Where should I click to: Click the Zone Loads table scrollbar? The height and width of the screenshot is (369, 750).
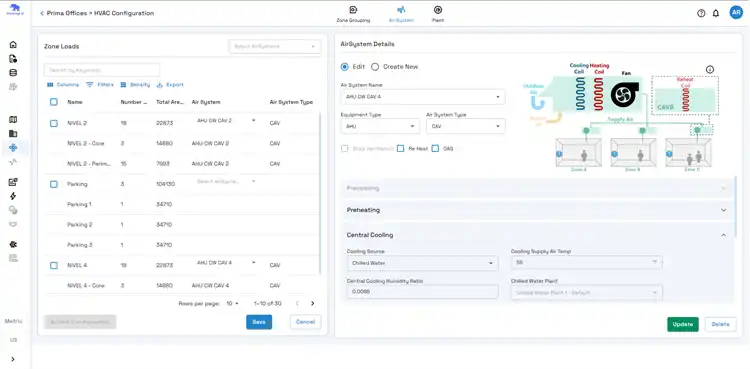pos(320,194)
